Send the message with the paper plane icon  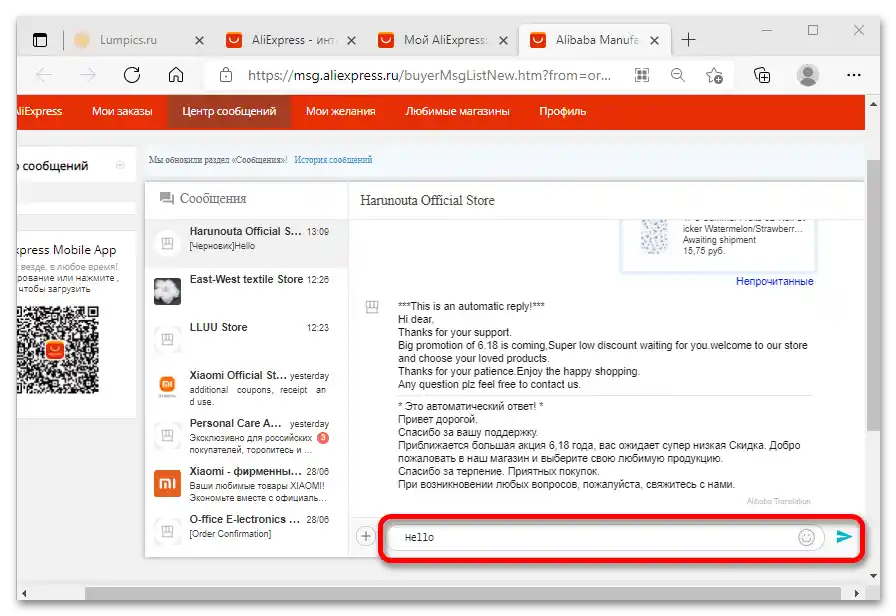pyautogui.click(x=844, y=537)
